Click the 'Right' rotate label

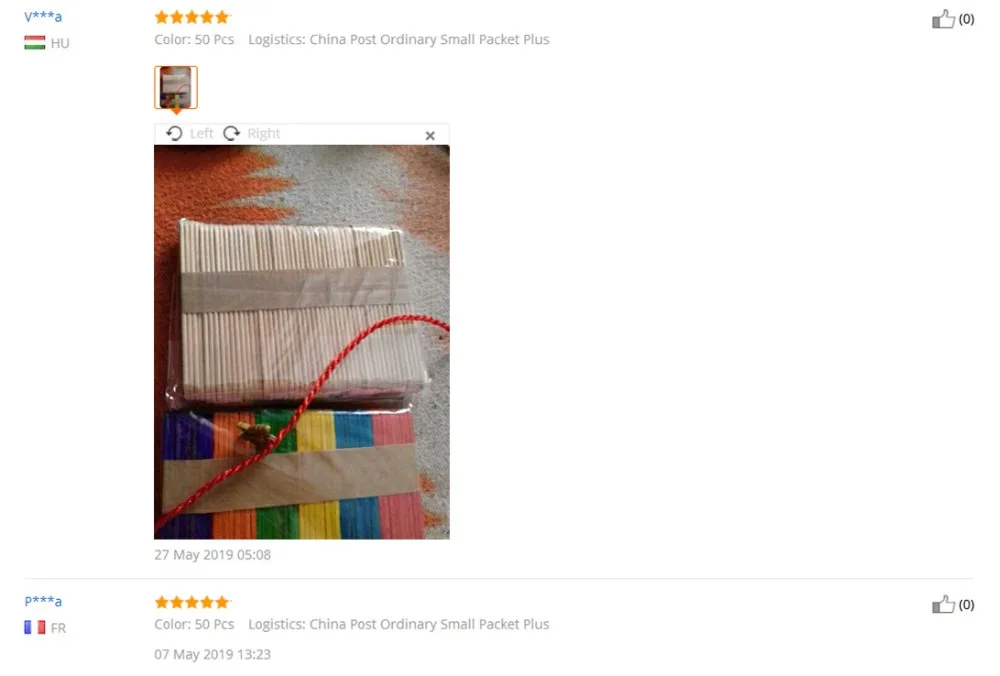click(x=263, y=133)
